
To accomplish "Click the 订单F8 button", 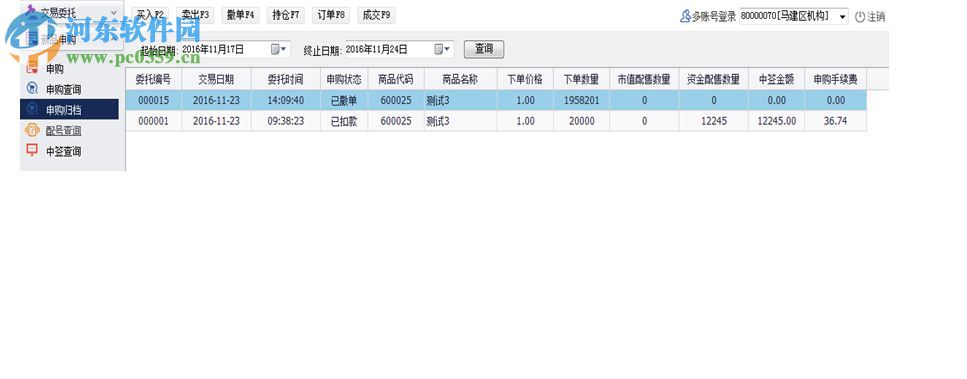I will pyautogui.click(x=331, y=15).
